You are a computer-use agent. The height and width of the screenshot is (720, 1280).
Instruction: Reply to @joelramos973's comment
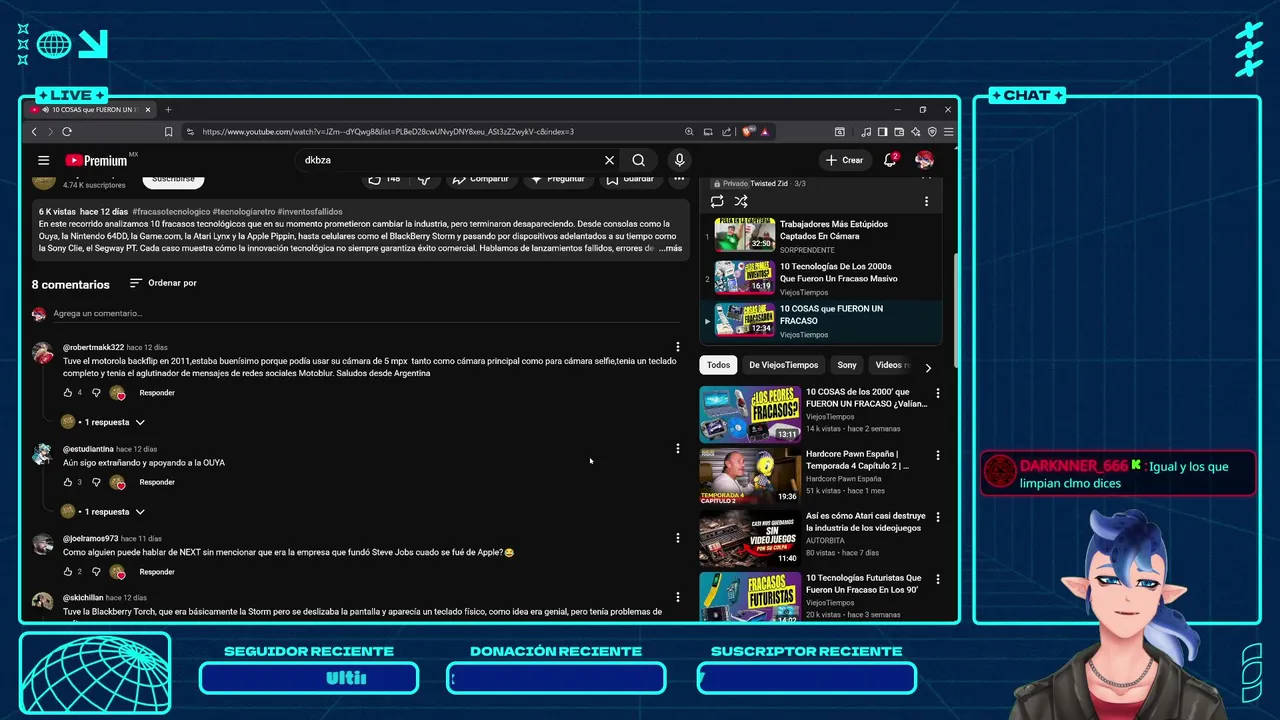157,572
